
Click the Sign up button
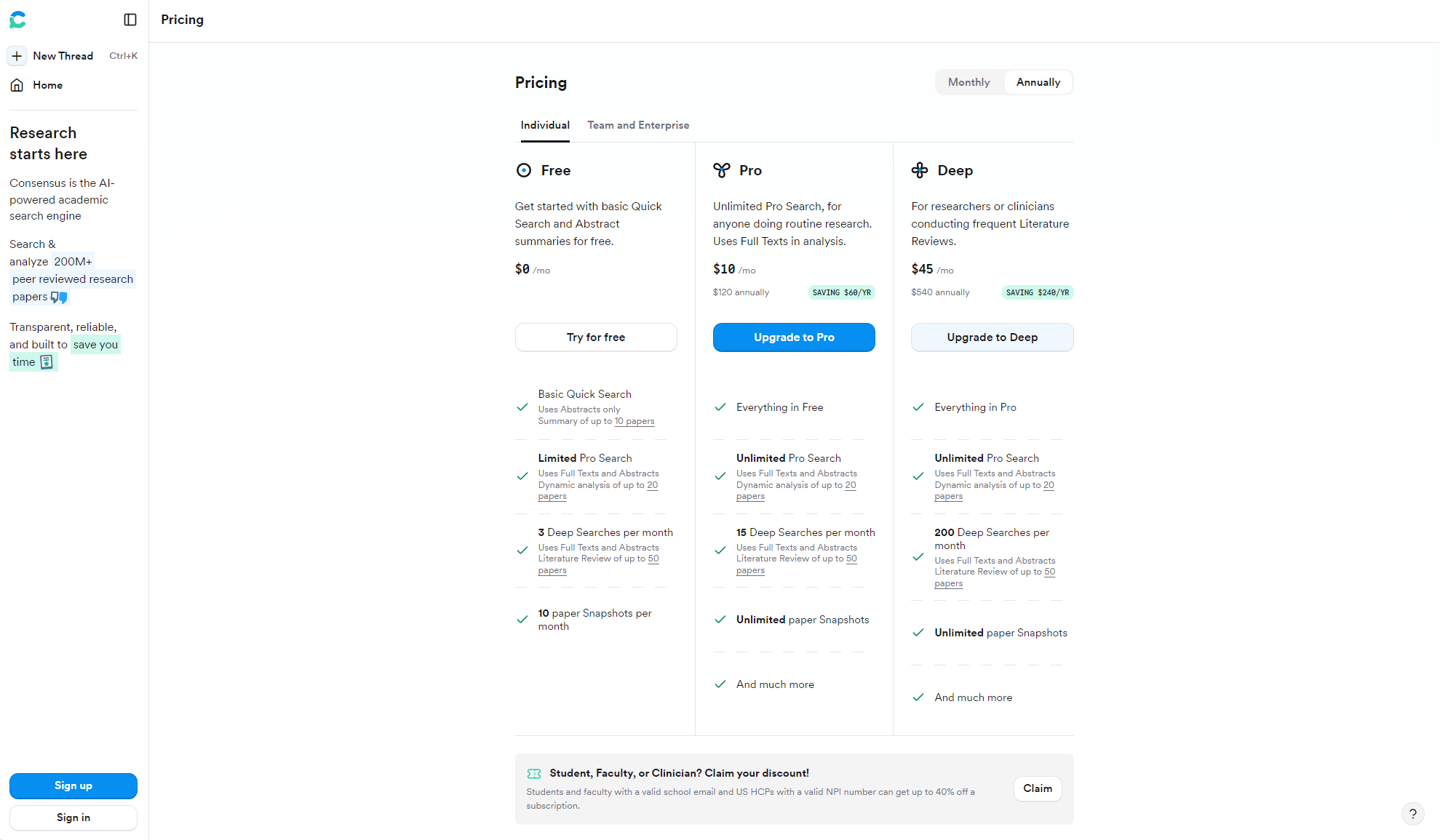[x=73, y=785]
